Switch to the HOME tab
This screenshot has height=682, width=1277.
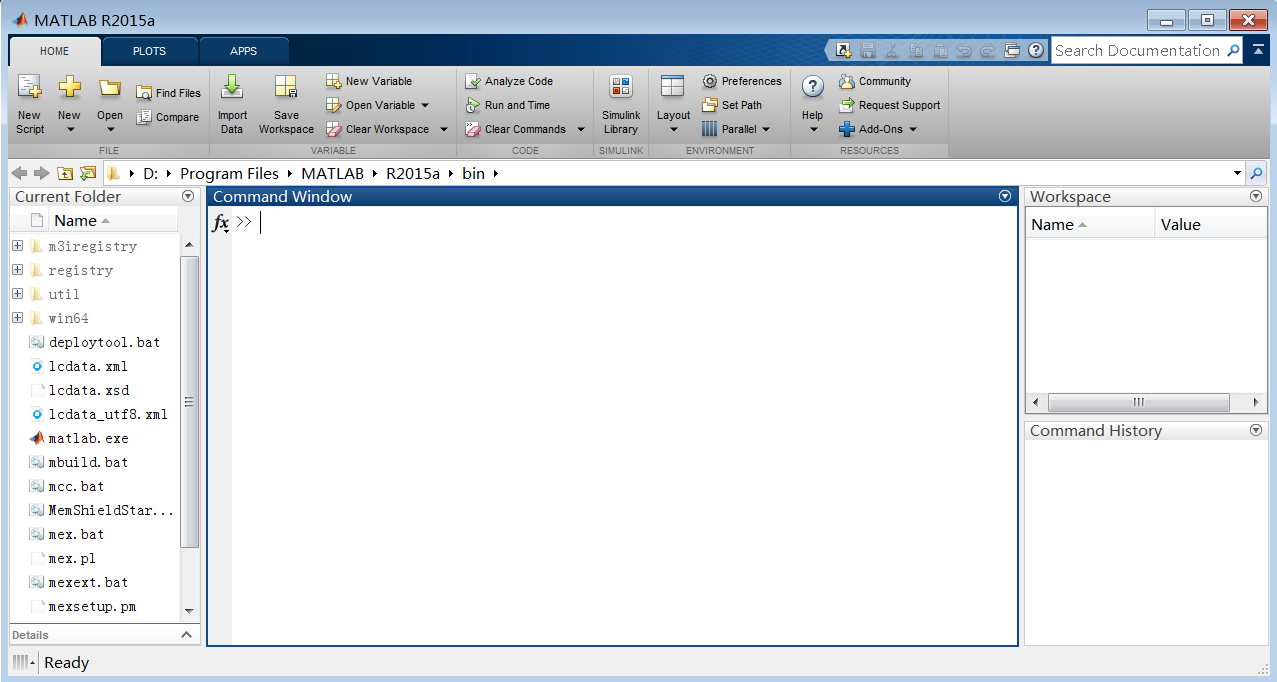[55, 51]
